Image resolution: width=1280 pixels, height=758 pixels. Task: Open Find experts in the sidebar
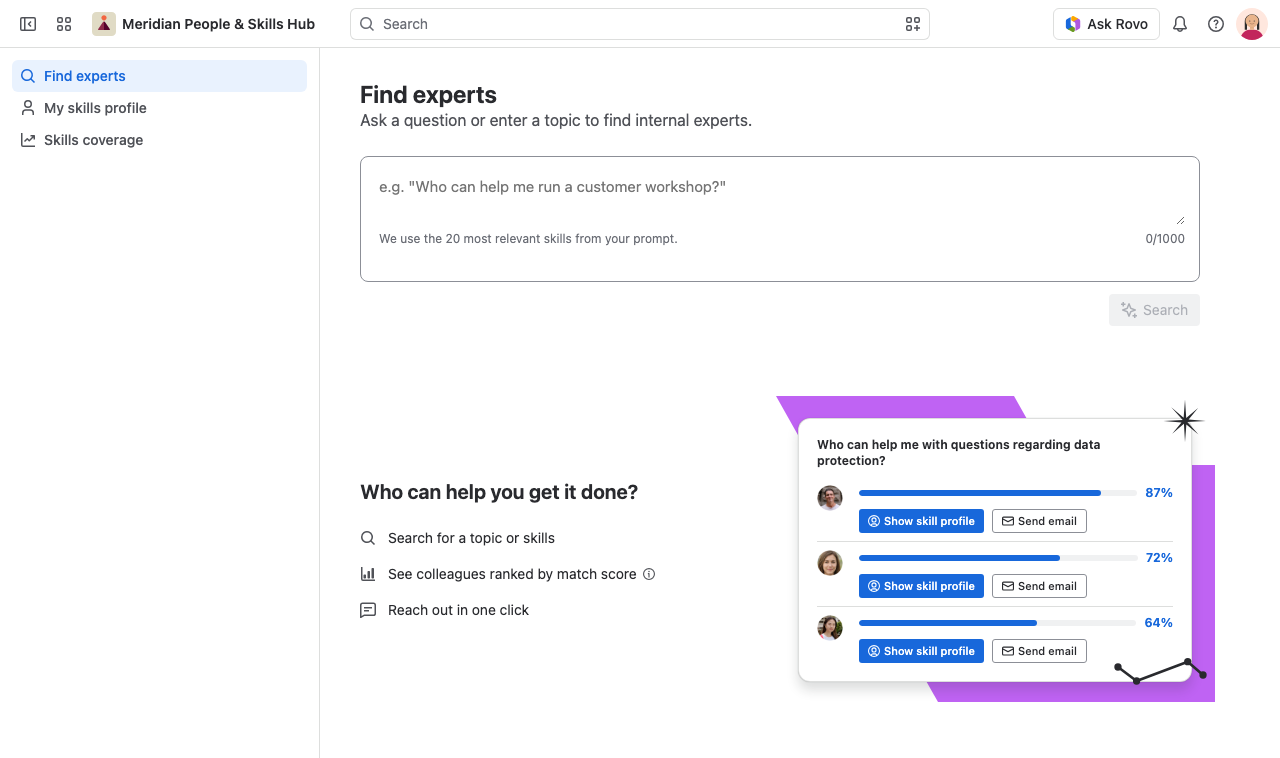tap(160, 76)
